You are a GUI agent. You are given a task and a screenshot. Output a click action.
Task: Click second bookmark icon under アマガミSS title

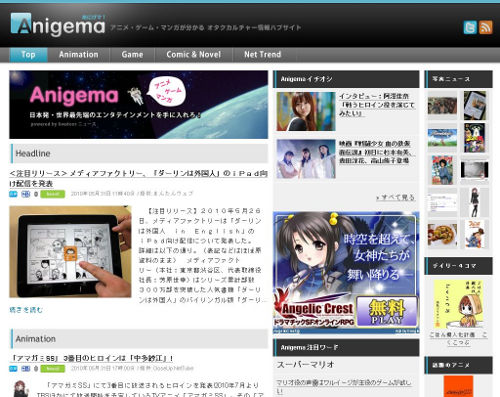pos(26,369)
